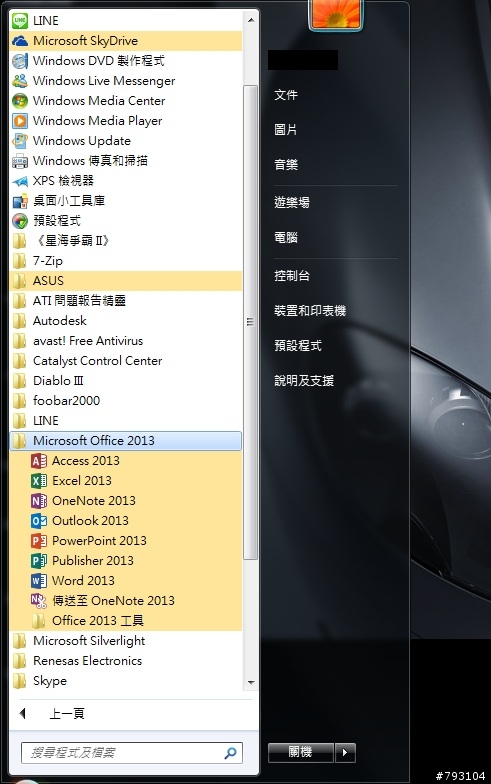This screenshot has height=784, width=491.
Task: Launch PowerPoint 2013 icon
Action: pyautogui.click(x=38, y=540)
